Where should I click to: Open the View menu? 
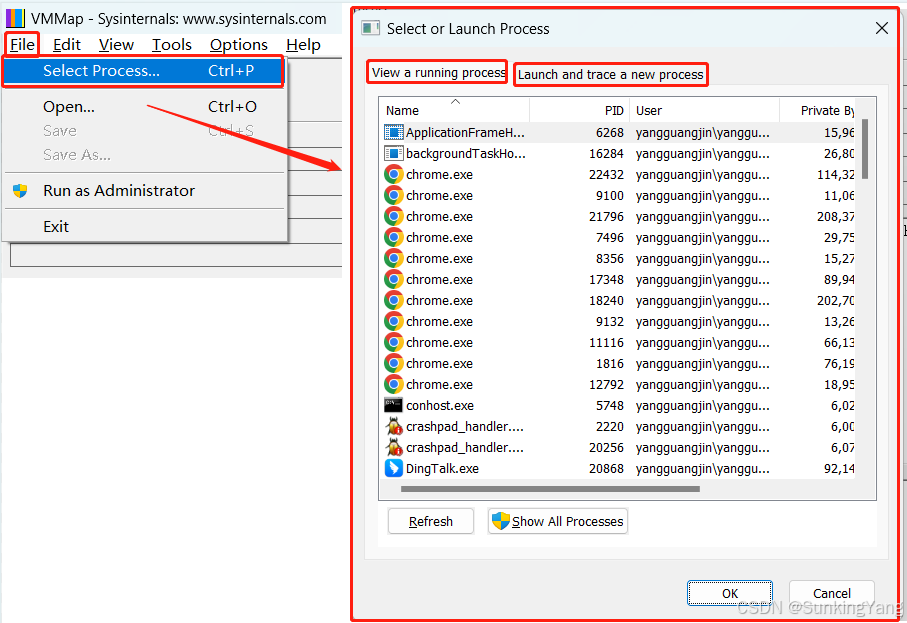coord(116,45)
